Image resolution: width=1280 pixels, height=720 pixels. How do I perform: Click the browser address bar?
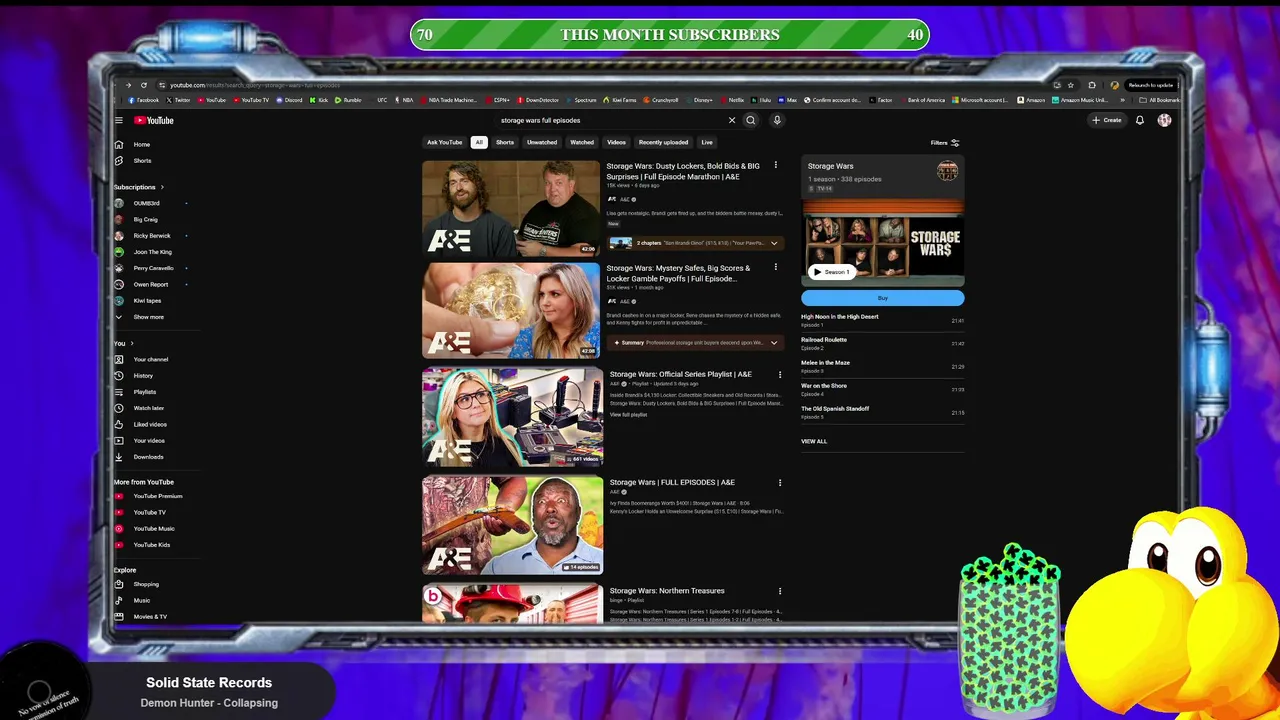[600, 85]
